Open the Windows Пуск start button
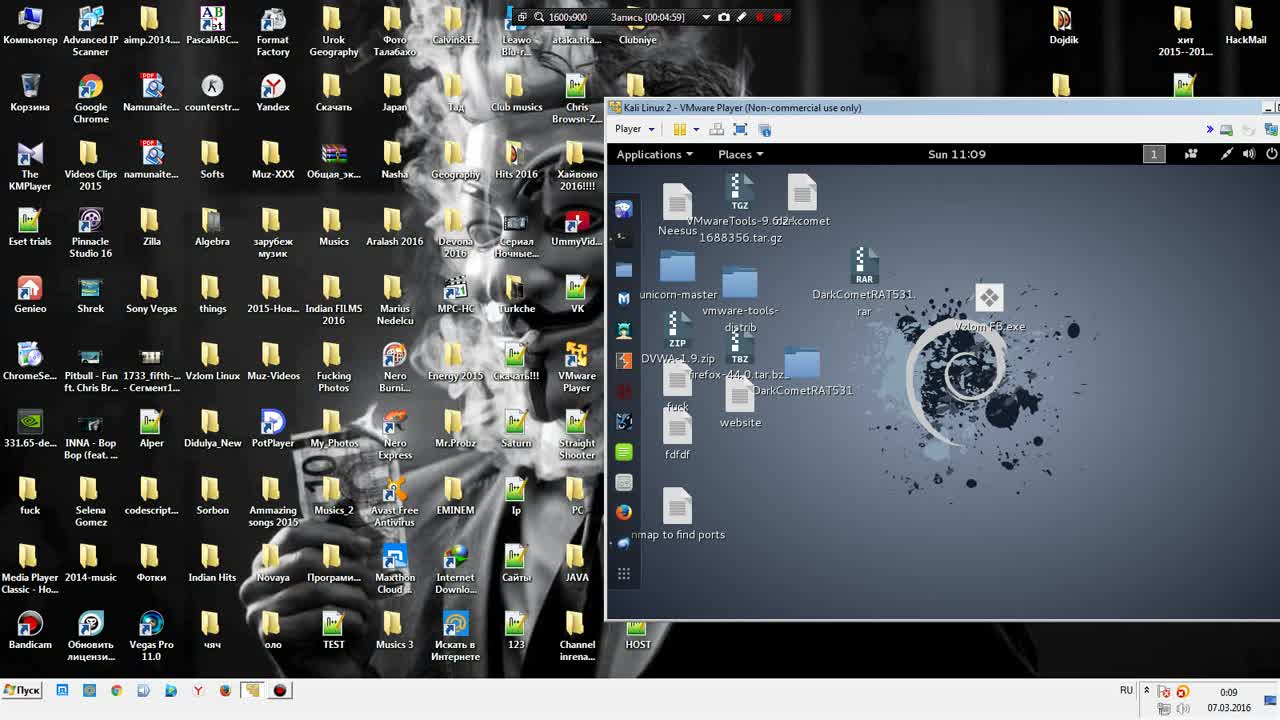The image size is (1280, 720). [22, 690]
